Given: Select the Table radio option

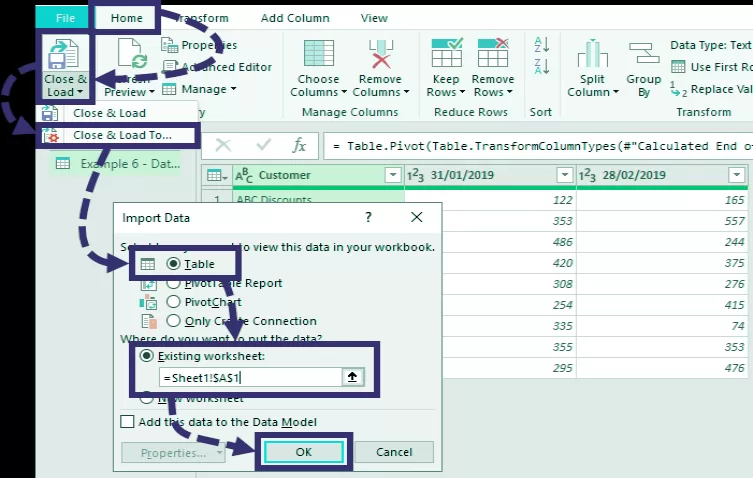Looking at the screenshot, I should (x=174, y=264).
